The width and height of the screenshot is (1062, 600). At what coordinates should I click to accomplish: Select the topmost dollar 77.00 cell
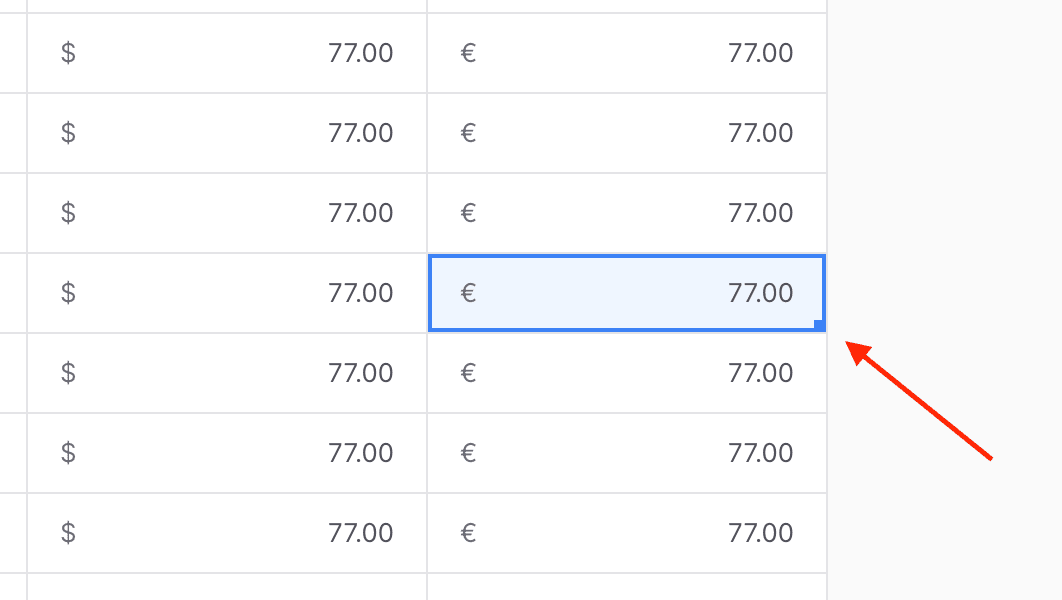click(x=227, y=53)
